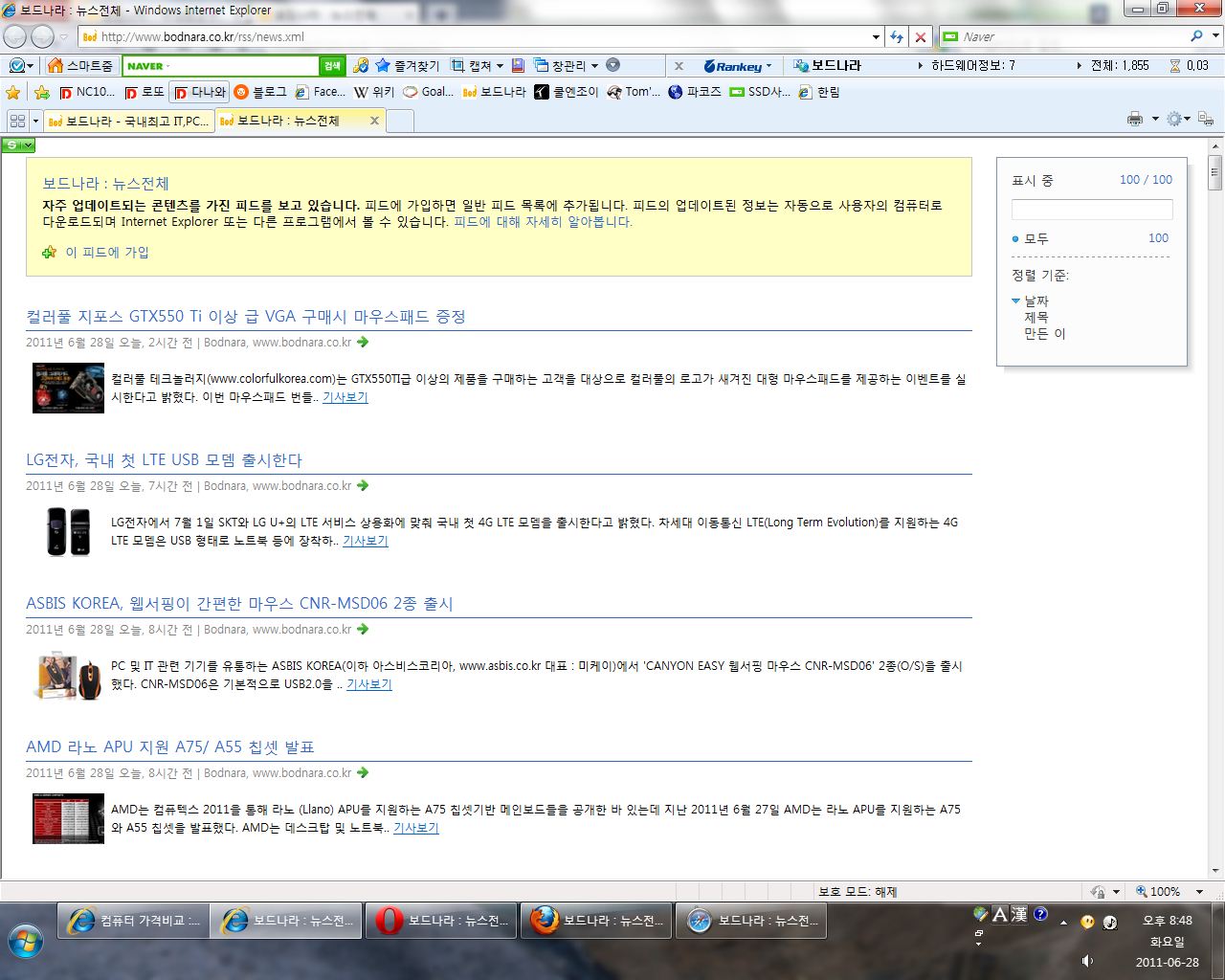Open the Face... favorites bar bookmark
This screenshot has width=1225, height=980.
320,93
